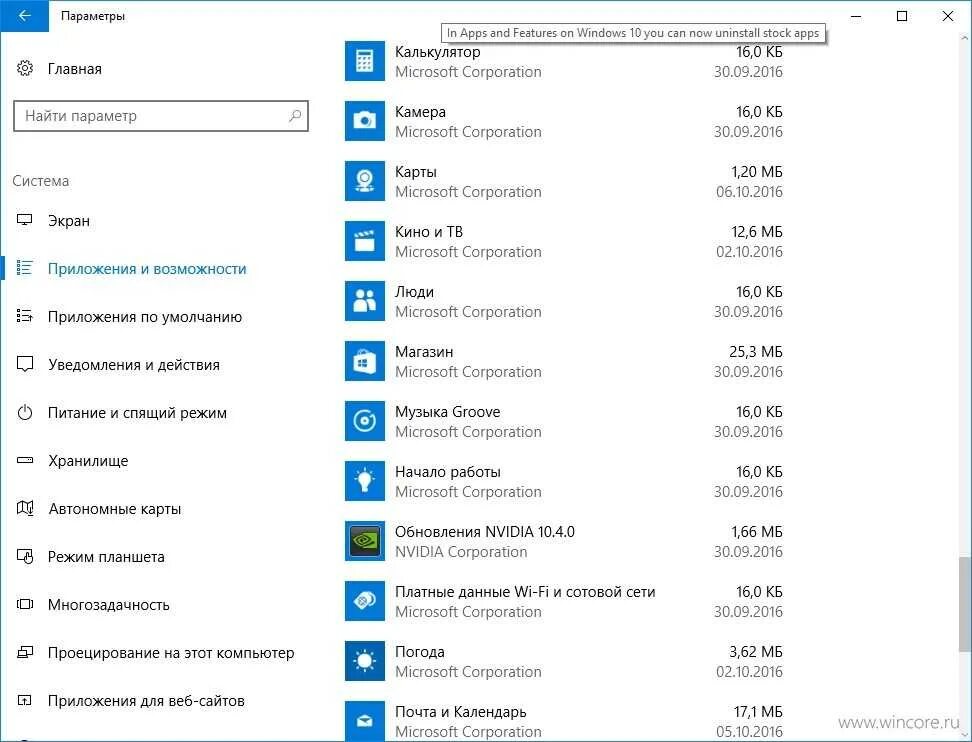Maximize the Параметры window
Viewport: 972px width, 742px height.
click(902, 16)
